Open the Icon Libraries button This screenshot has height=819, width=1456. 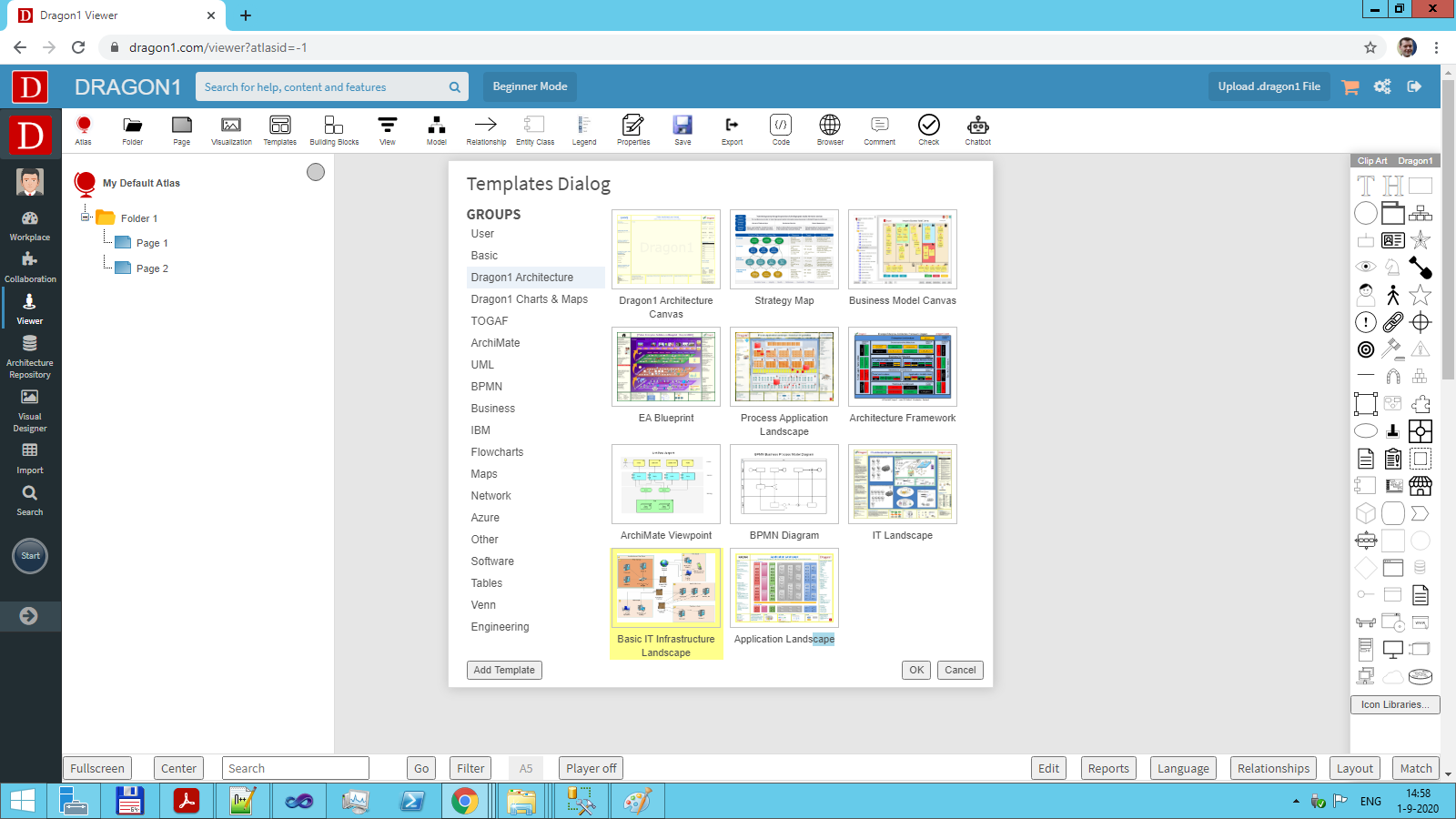click(1395, 704)
